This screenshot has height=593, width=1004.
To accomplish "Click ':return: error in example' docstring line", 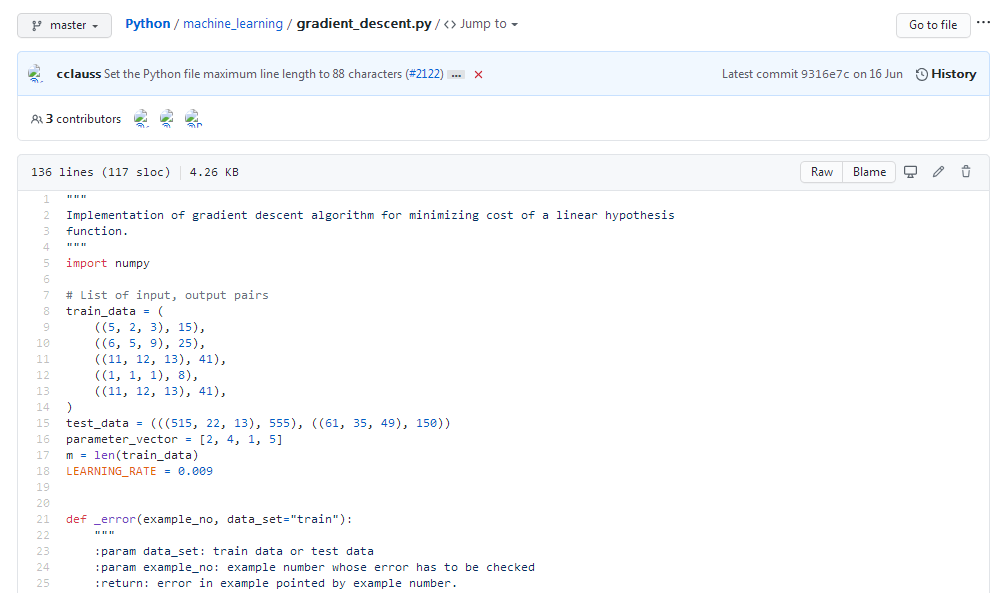I will coord(276,583).
